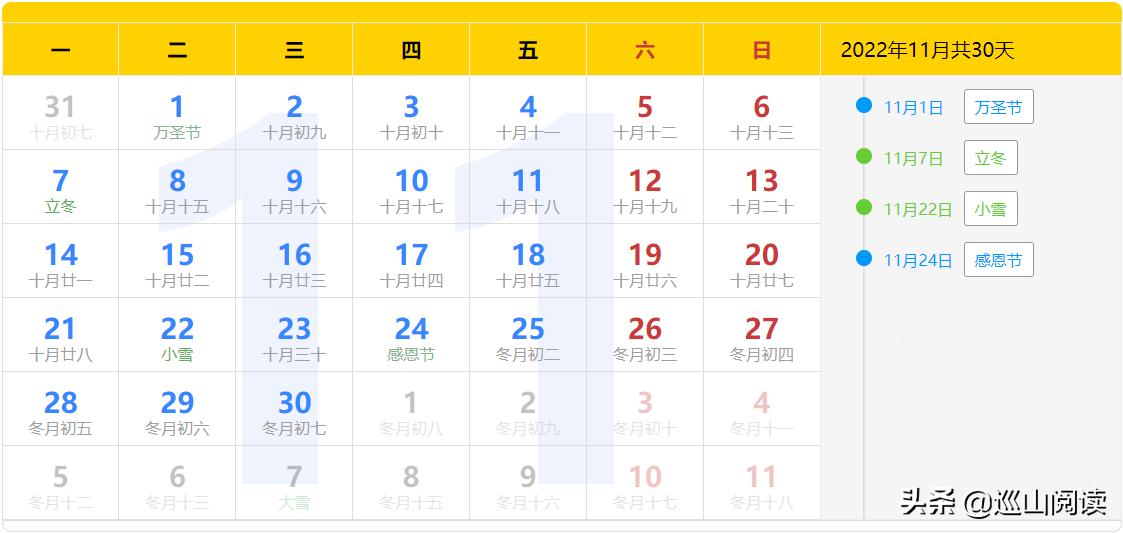Pick November 28 冬月初五 cell
The height and width of the screenshot is (533, 1123).
click(60, 409)
